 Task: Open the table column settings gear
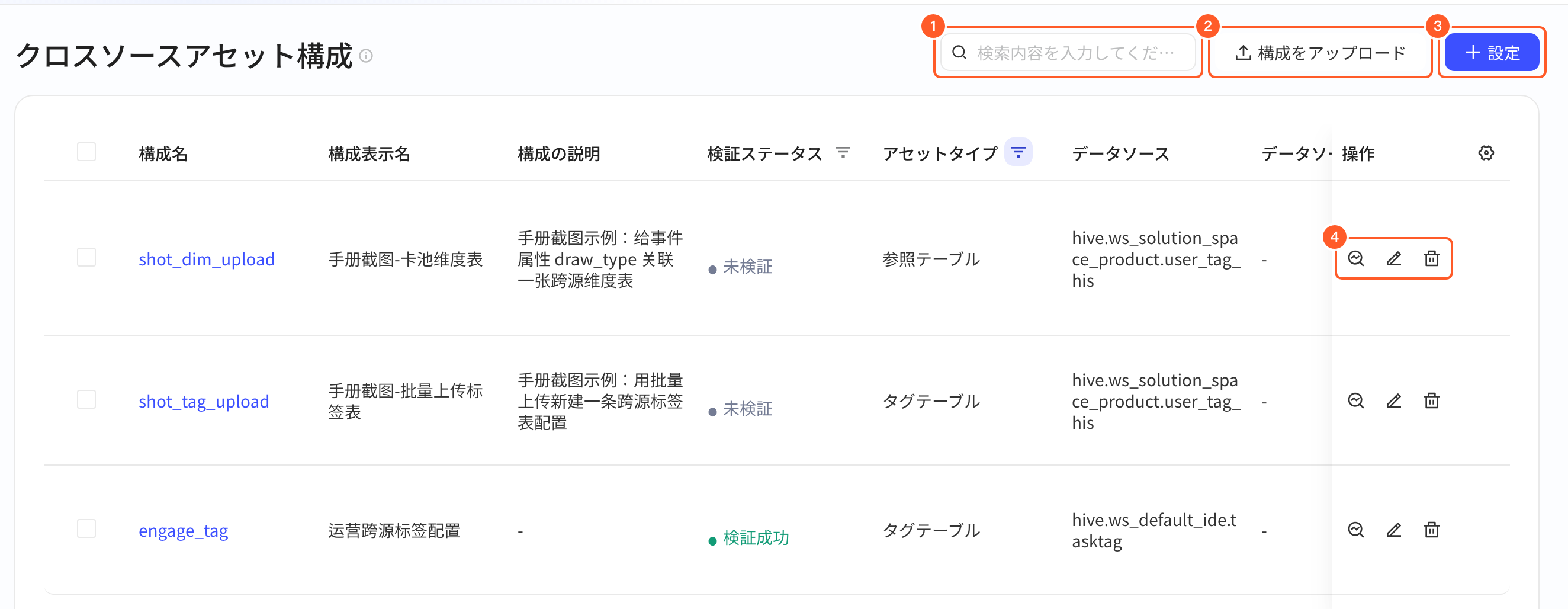[x=1486, y=153]
